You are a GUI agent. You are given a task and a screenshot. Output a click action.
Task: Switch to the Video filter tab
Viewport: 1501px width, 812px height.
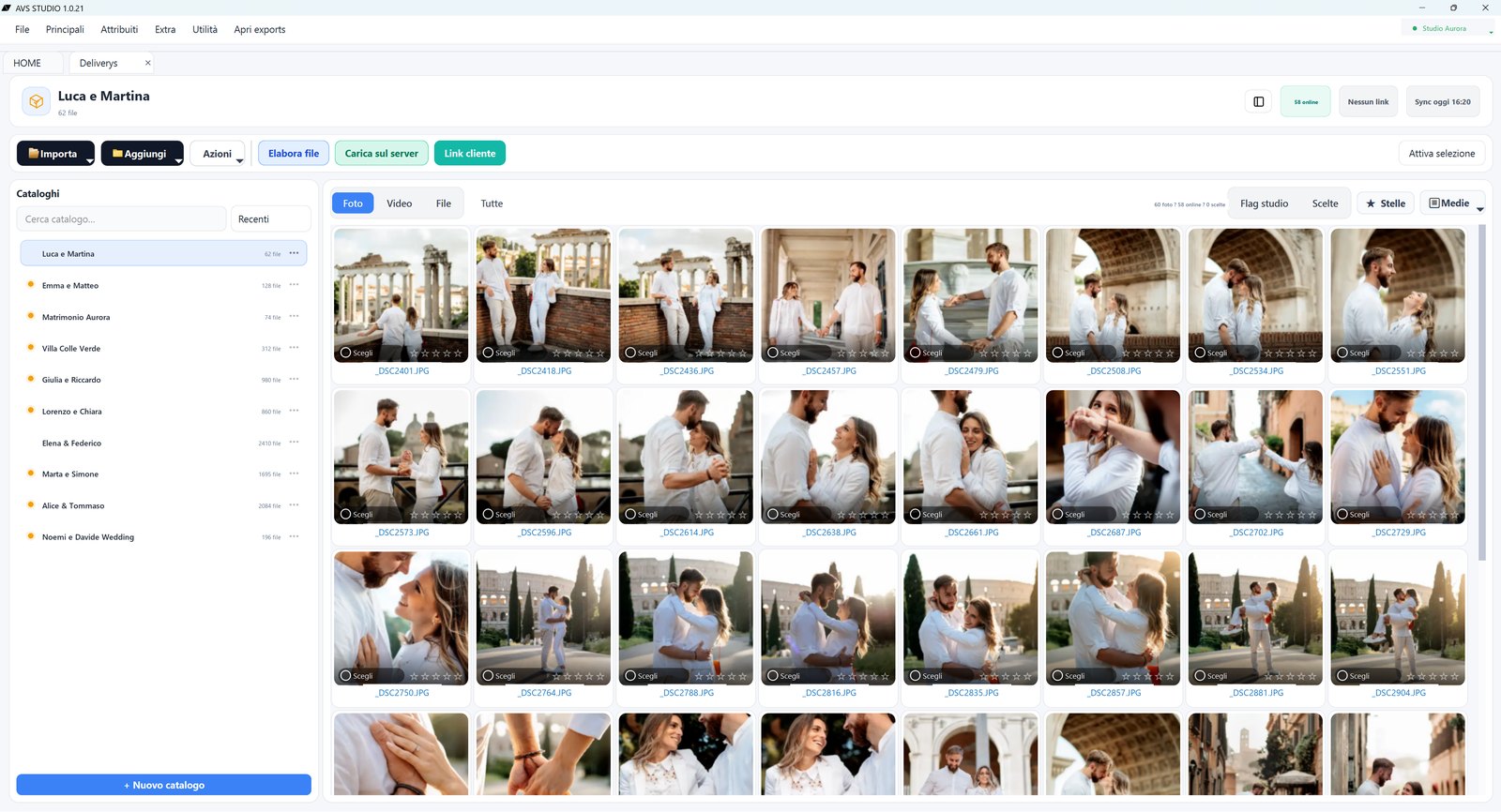coord(399,203)
